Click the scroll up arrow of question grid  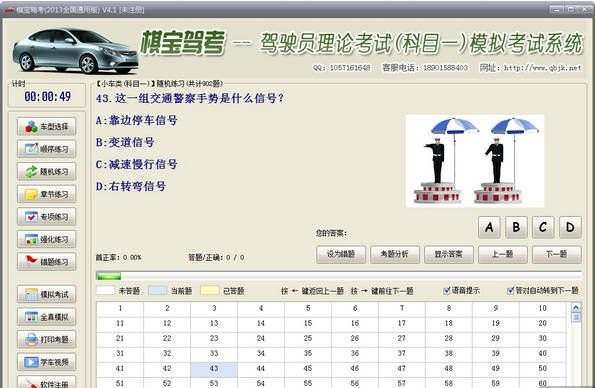click(x=576, y=308)
